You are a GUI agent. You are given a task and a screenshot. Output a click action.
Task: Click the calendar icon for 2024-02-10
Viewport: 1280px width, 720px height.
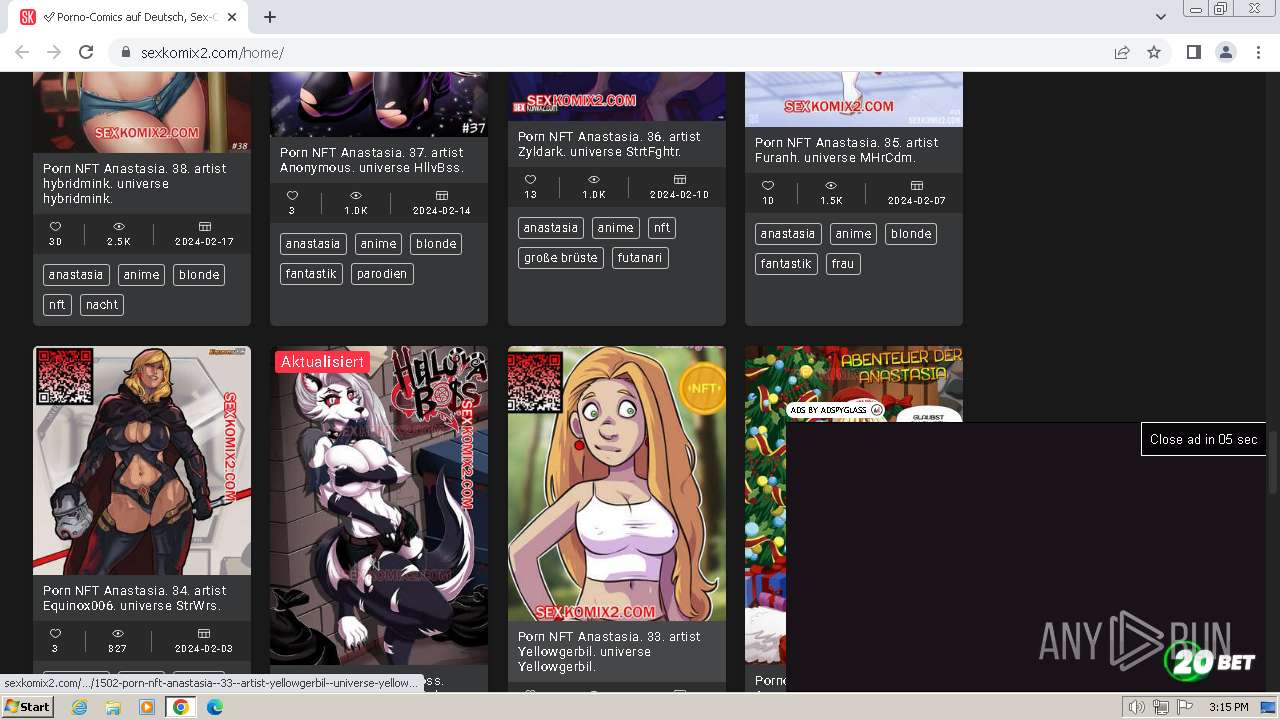point(679,180)
